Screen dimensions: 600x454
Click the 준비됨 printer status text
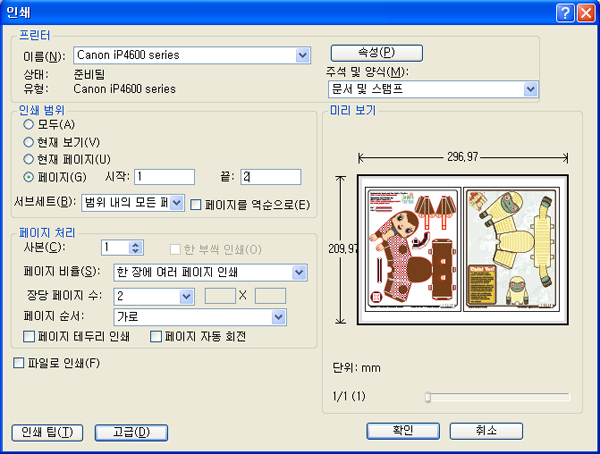click(89, 74)
